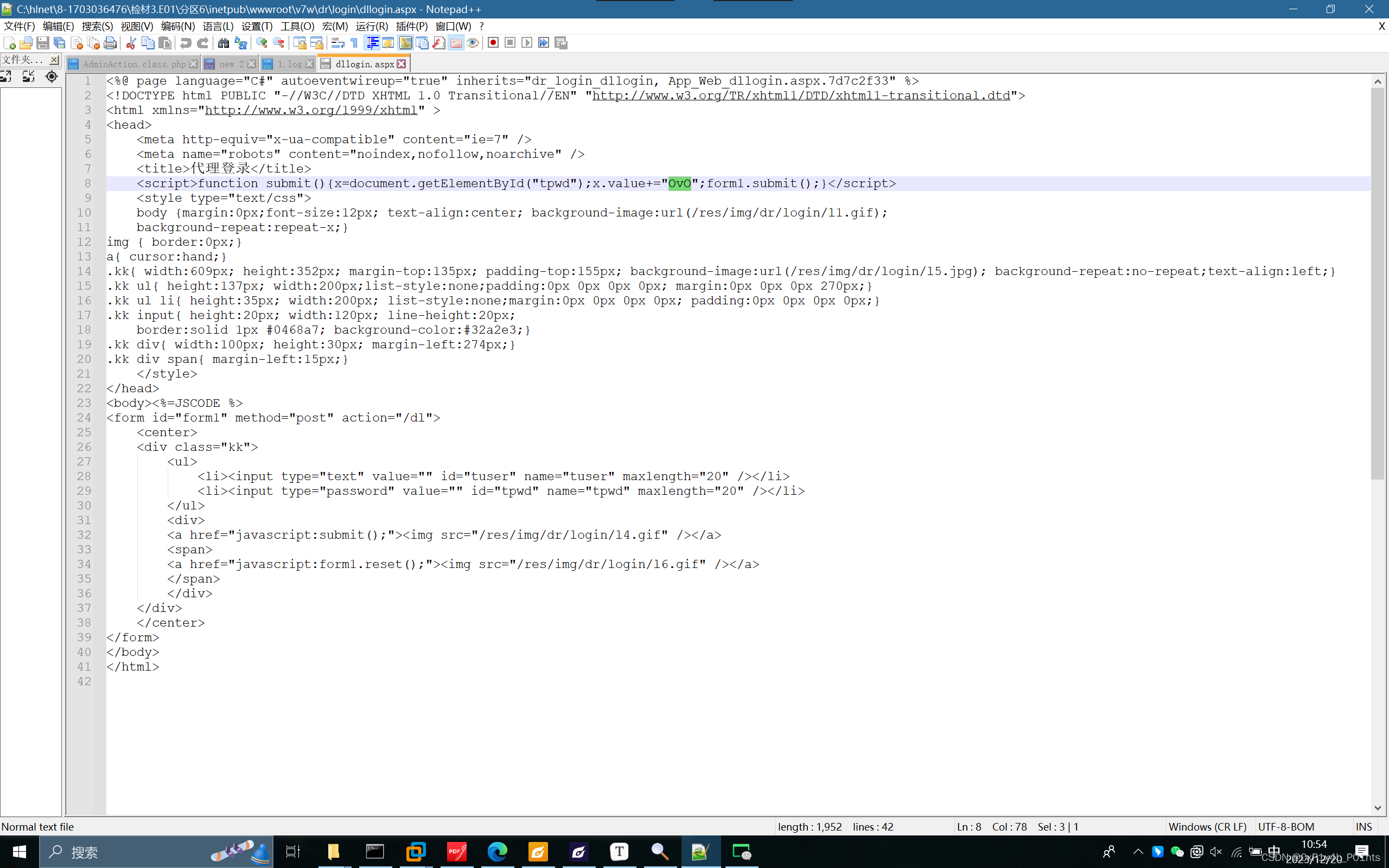Toggle synchronized vertical scrolling icon
The image size is (1389, 868).
click(x=300, y=43)
